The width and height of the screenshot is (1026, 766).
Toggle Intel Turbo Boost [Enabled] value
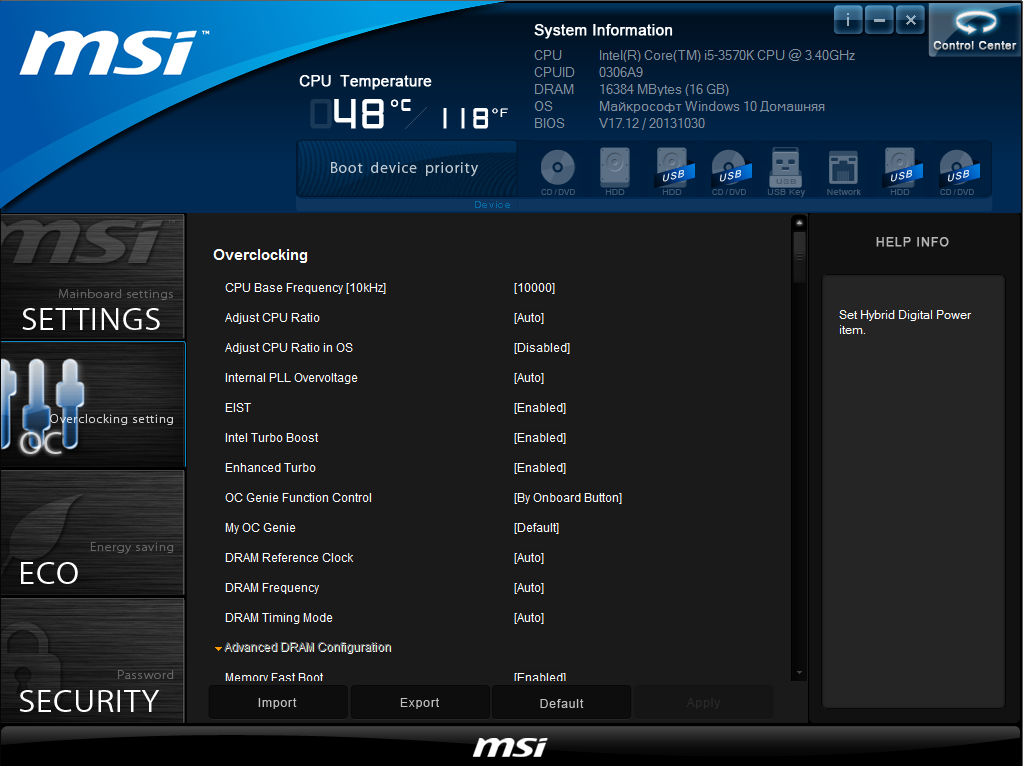coord(540,438)
